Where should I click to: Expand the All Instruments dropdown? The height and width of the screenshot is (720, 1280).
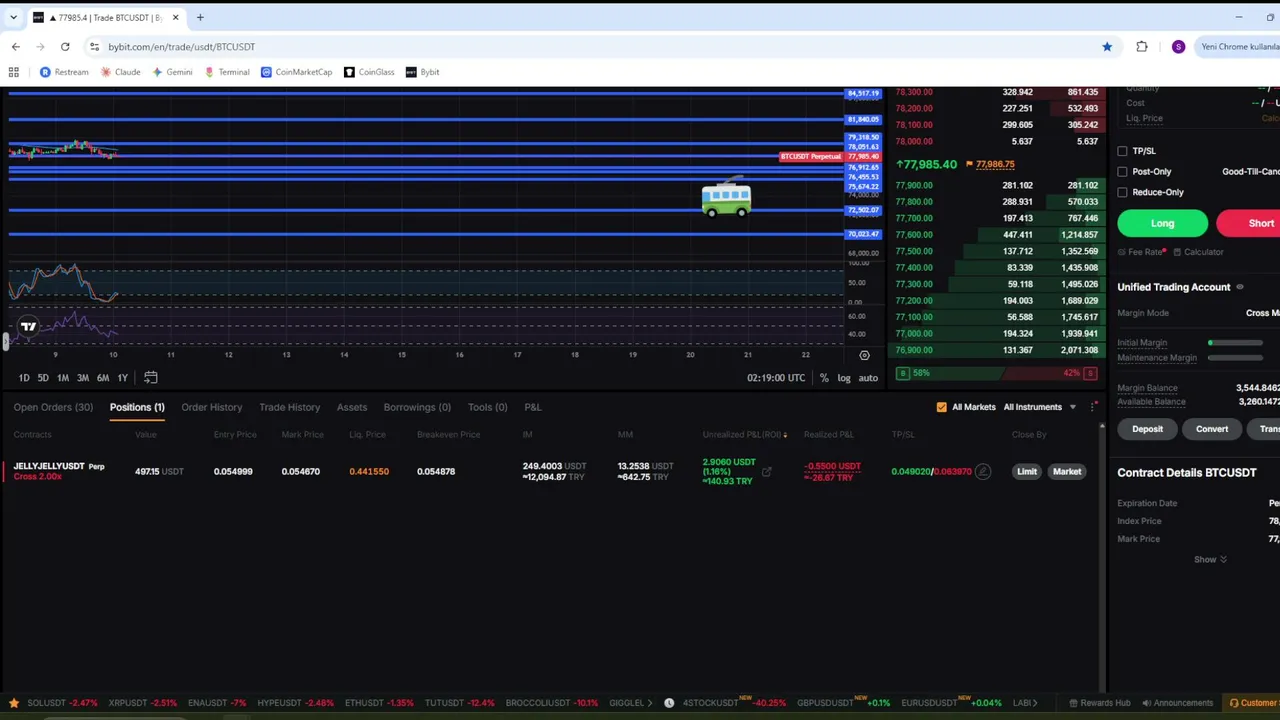tap(1040, 407)
